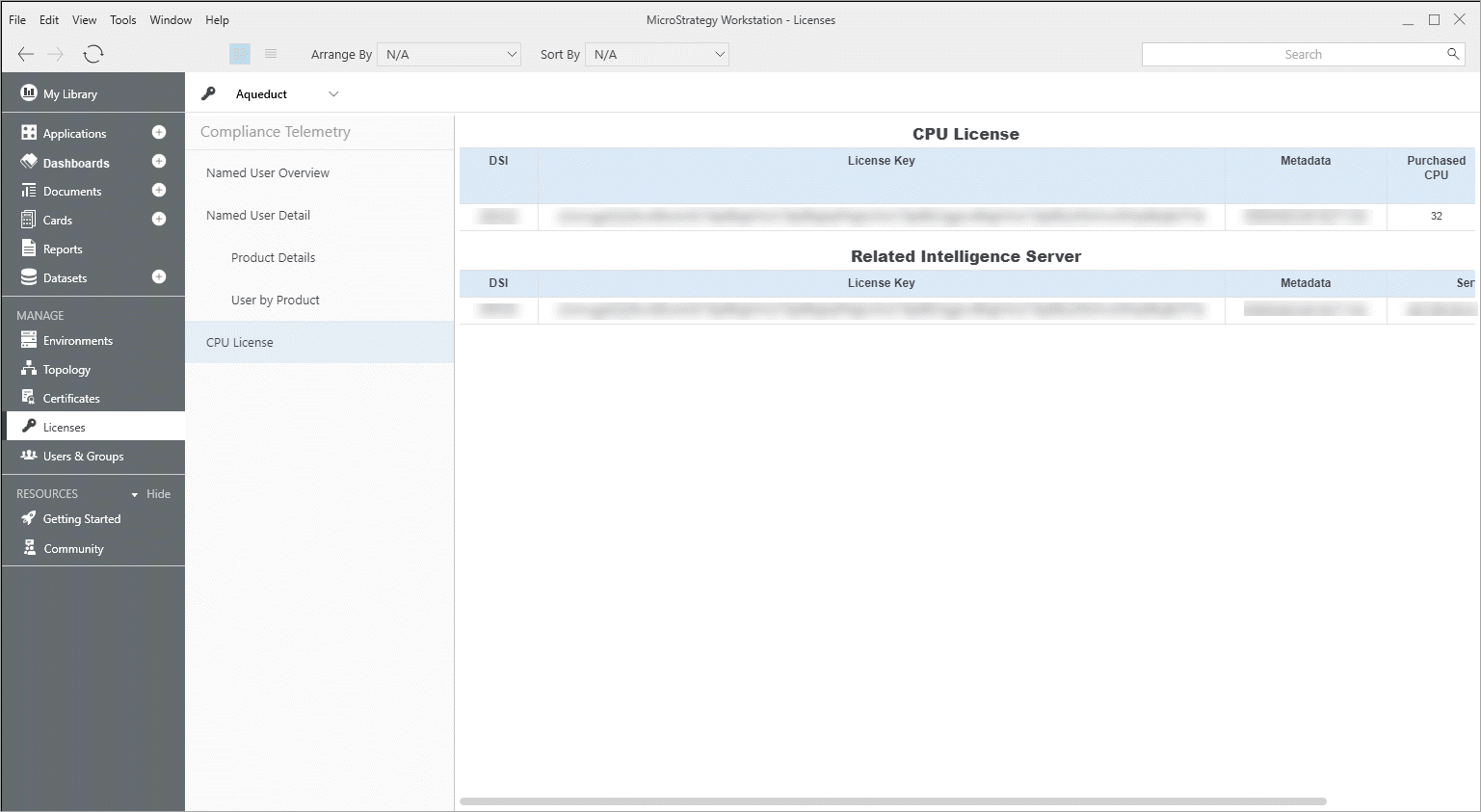Select Named User Overview
1481x812 pixels.
pyautogui.click(x=268, y=173)
